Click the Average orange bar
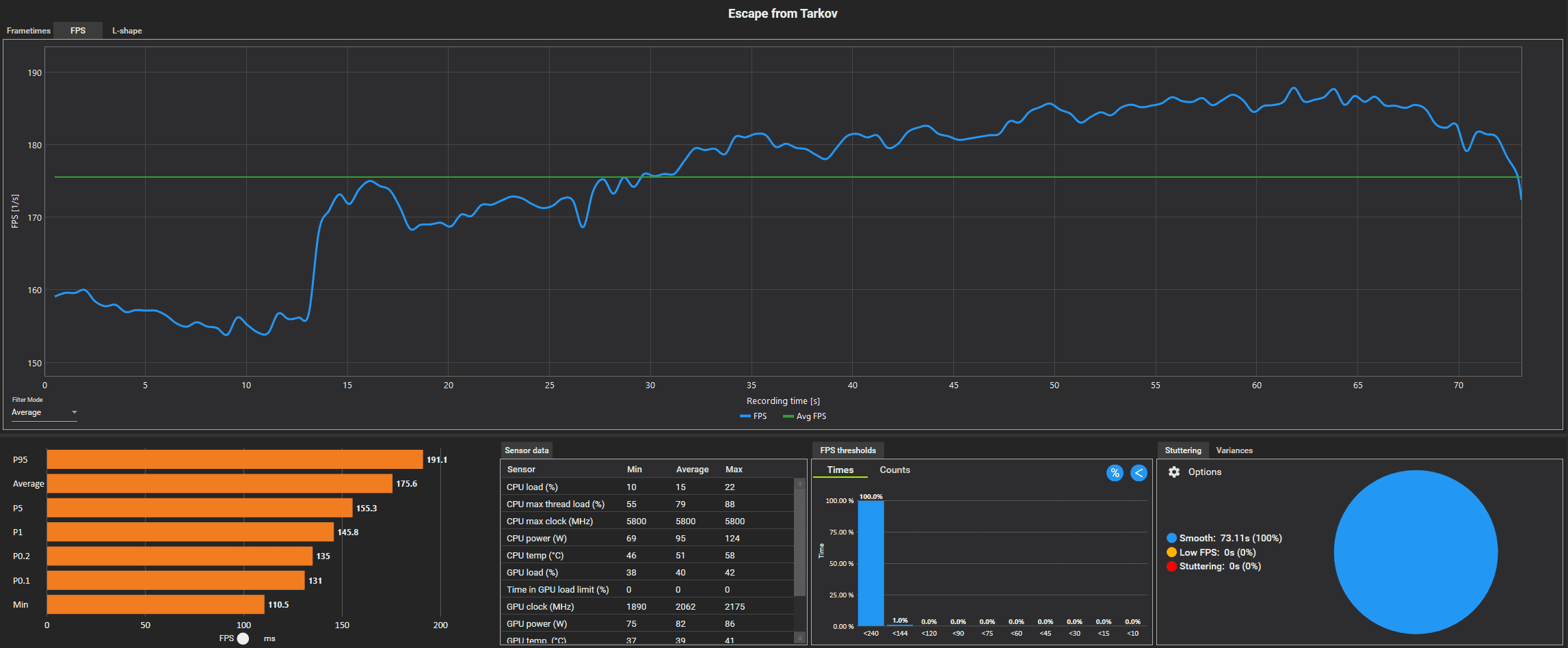Image resolution: width=1568 pixels, height=648 pixels. [220, 483]
